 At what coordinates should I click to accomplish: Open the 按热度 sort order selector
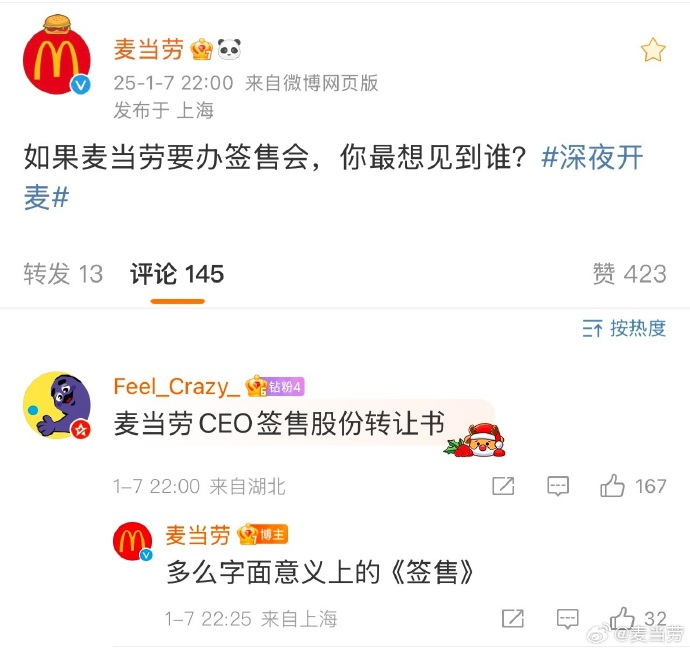pyautogui.click(x=624, y=328)
